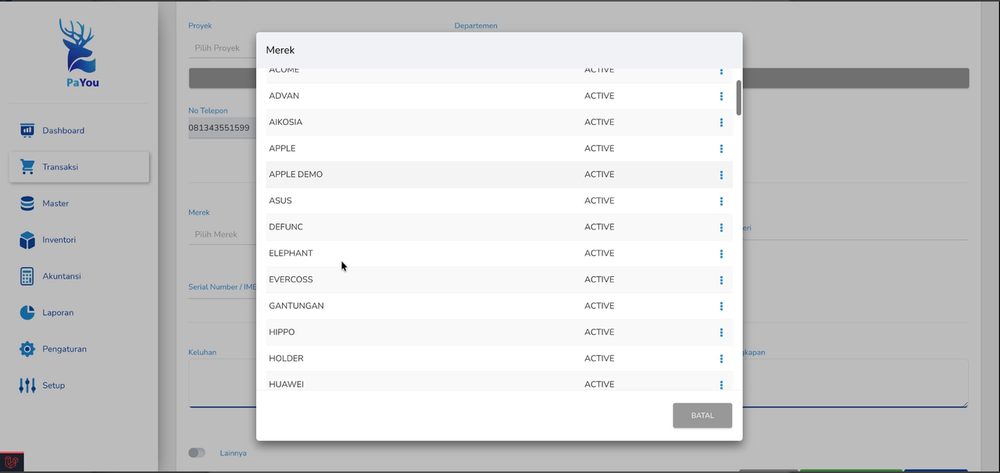Open the three-dot menu for HIPPO

pyautogui.click(x=721, y=332)
